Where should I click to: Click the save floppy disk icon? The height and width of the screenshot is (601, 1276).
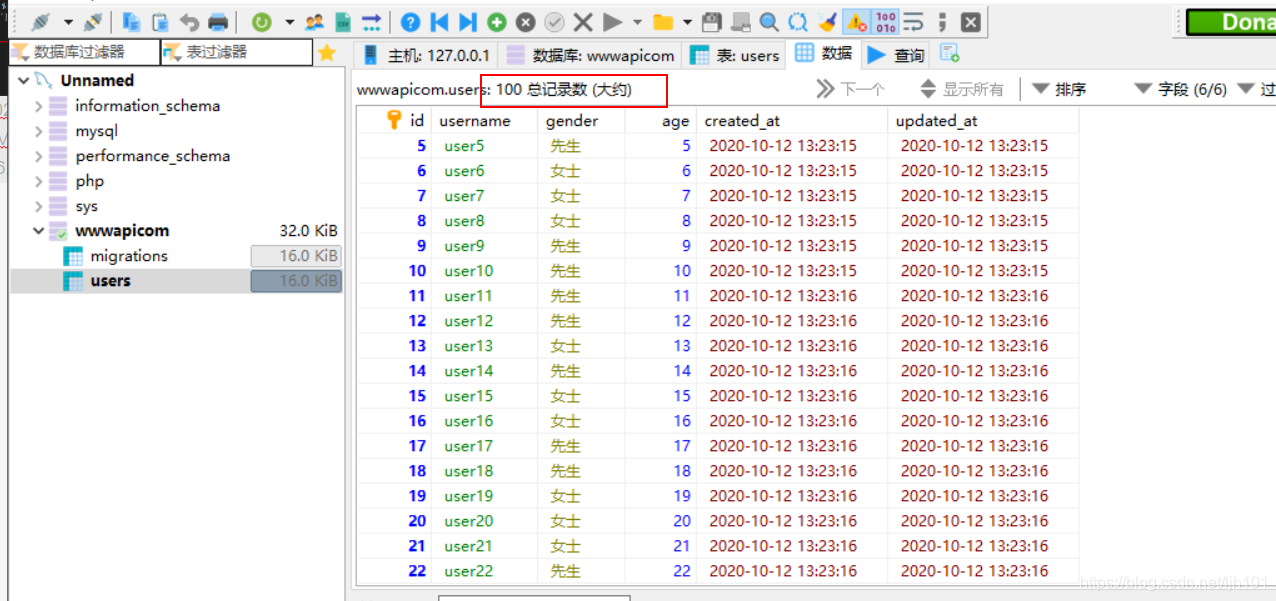click(712, 21)
